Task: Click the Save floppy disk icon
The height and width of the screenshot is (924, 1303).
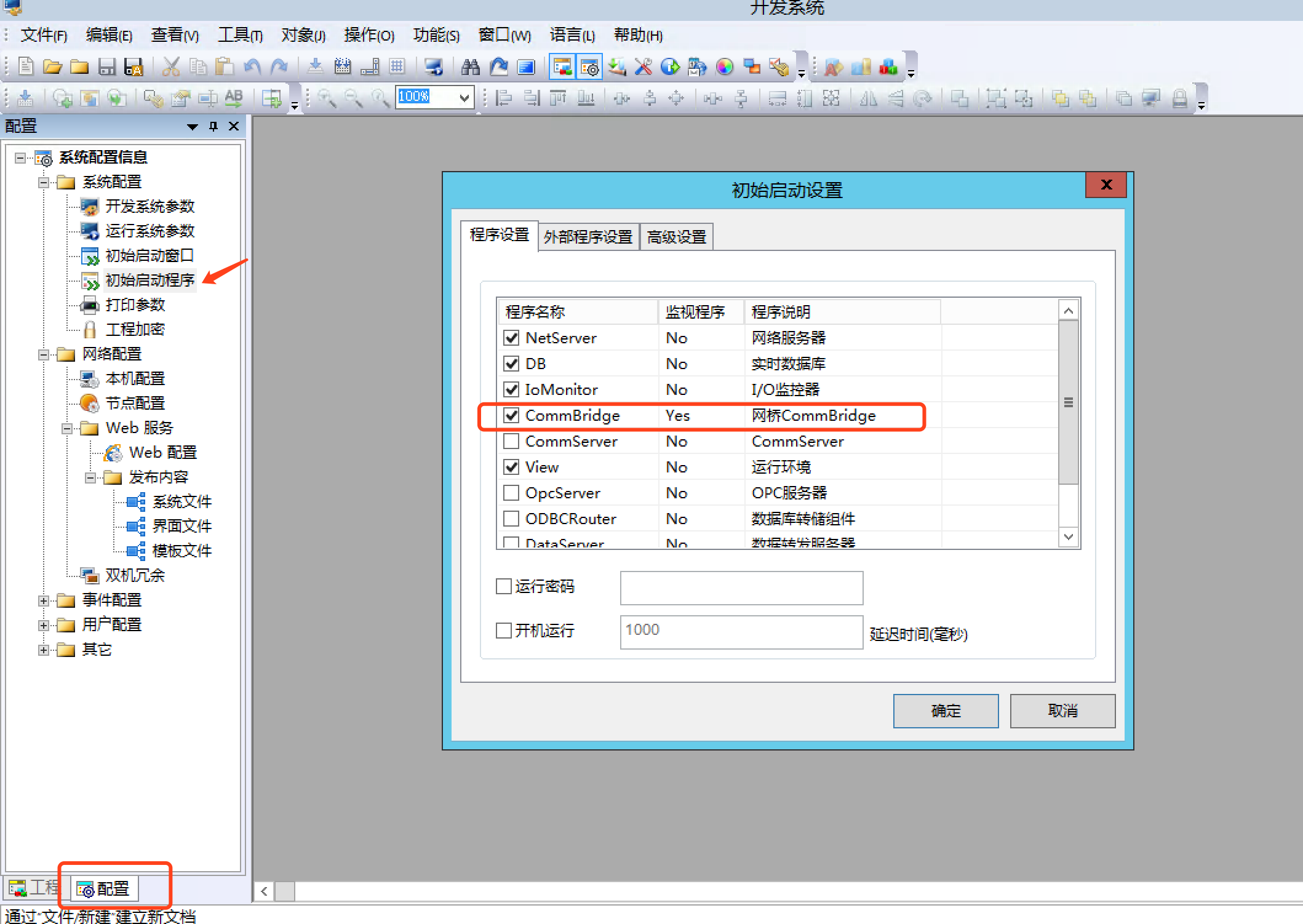Action: coord(106,66)
